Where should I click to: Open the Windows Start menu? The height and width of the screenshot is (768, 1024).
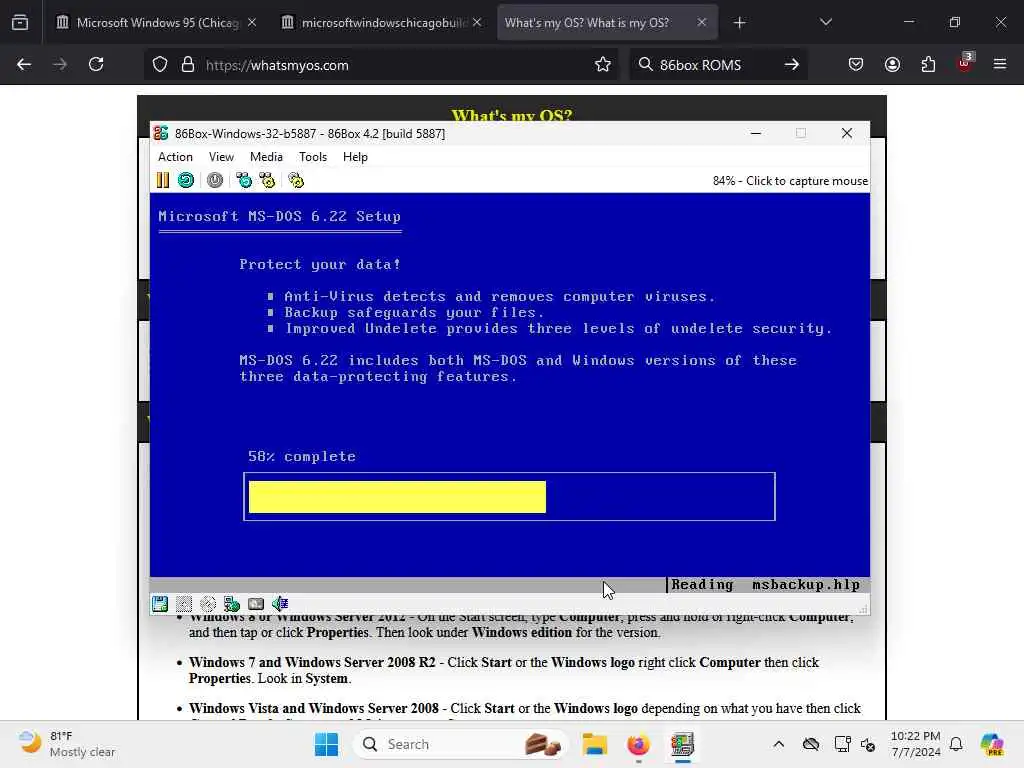[x=327, y=744]
